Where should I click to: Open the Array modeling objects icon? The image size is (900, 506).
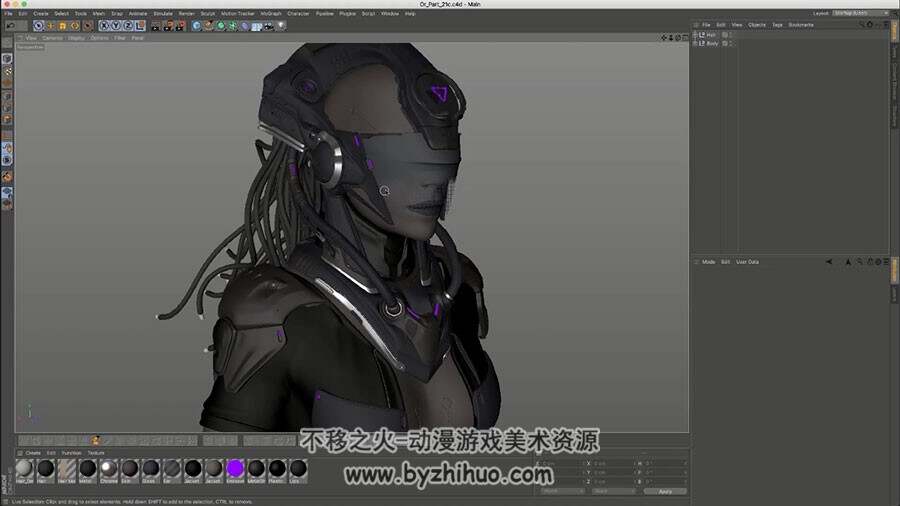pos(232,26)
